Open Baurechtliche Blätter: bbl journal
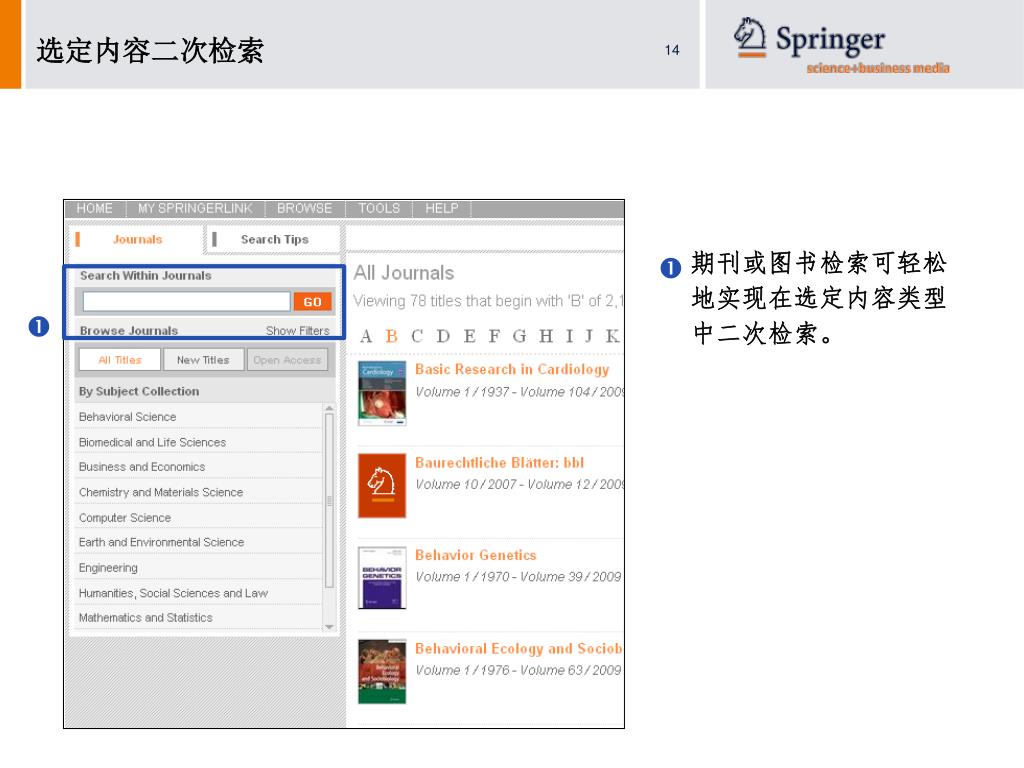Image resolution: width=1024 pixels, height=768 pixels. tap(500, 463)
